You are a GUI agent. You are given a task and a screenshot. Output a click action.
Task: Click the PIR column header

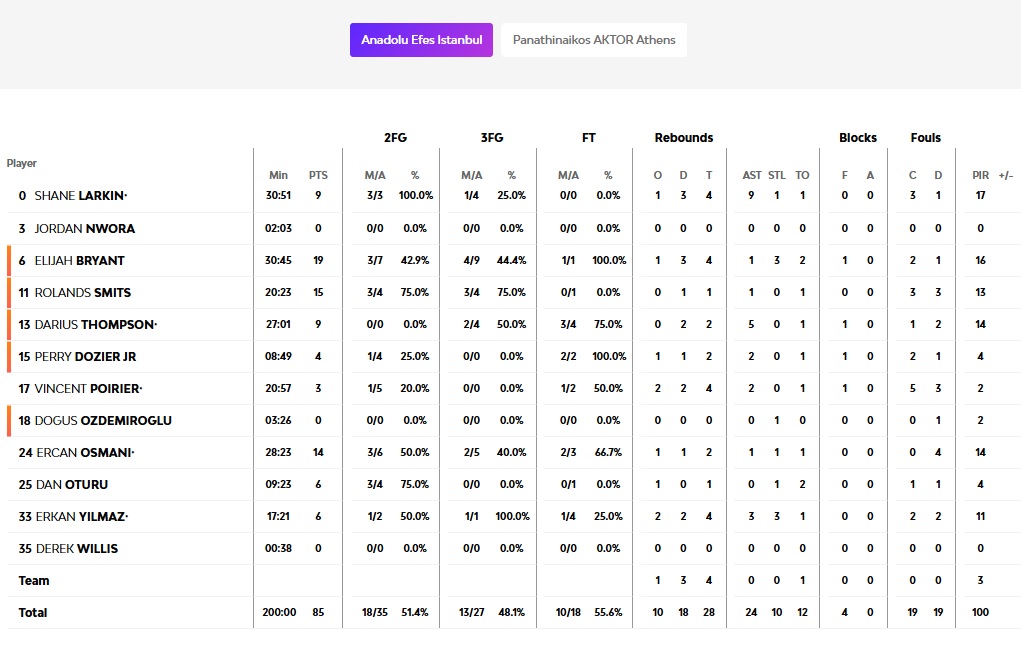[980, 176]
